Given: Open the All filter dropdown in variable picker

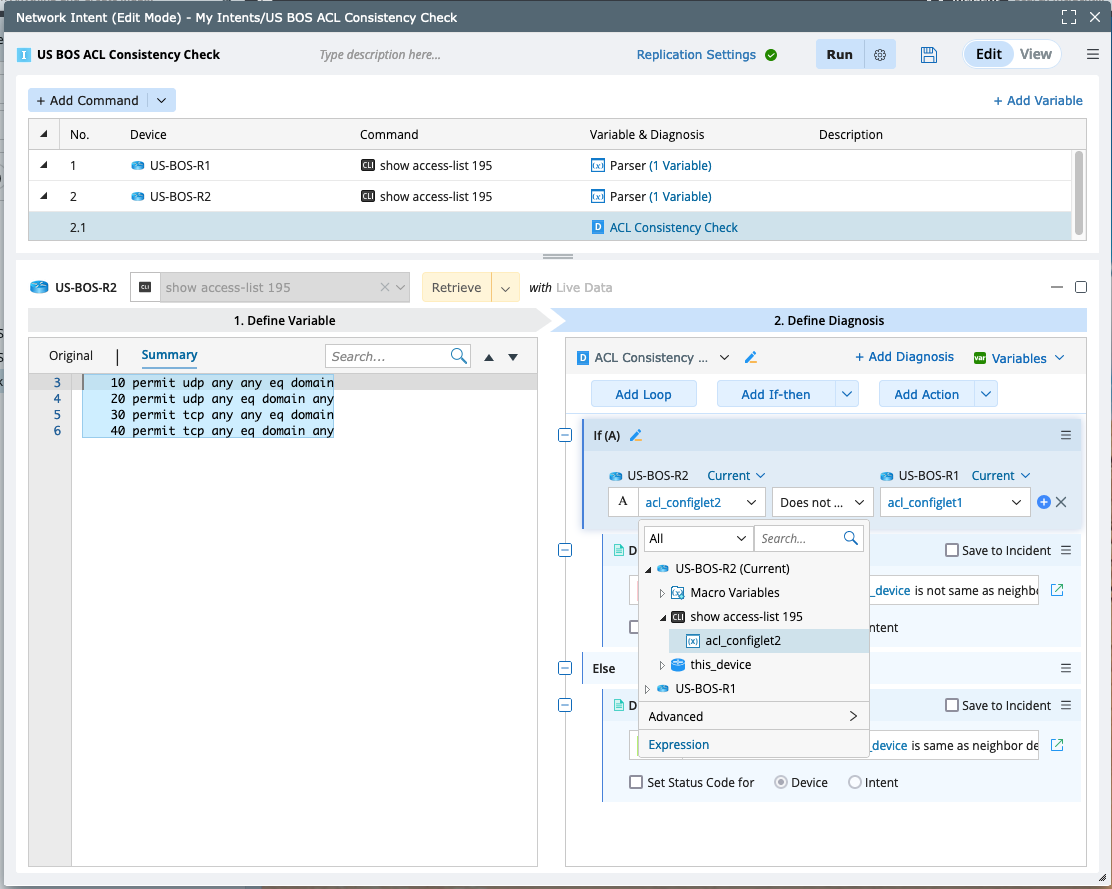Looking at the screenshot, I should (697, 538).
